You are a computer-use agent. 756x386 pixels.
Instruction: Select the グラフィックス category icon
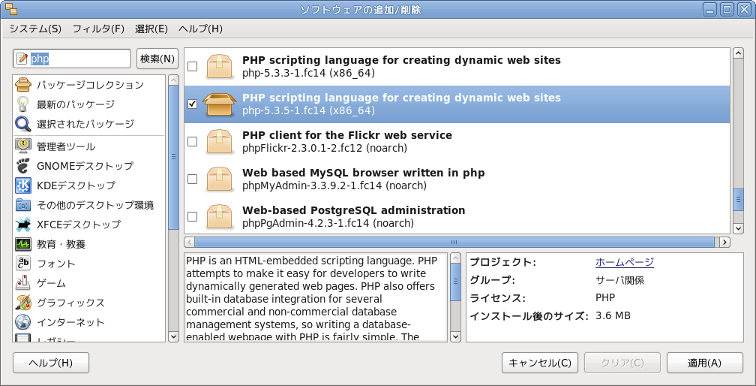[23, 303]
